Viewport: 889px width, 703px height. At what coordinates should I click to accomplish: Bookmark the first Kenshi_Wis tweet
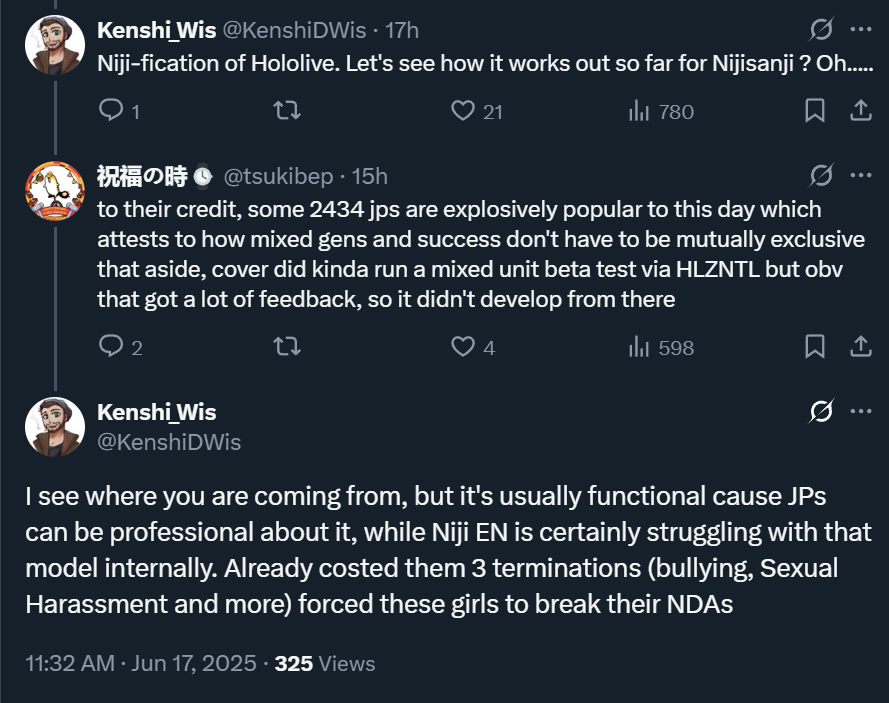pyautogui.click(x=815, y=111)
